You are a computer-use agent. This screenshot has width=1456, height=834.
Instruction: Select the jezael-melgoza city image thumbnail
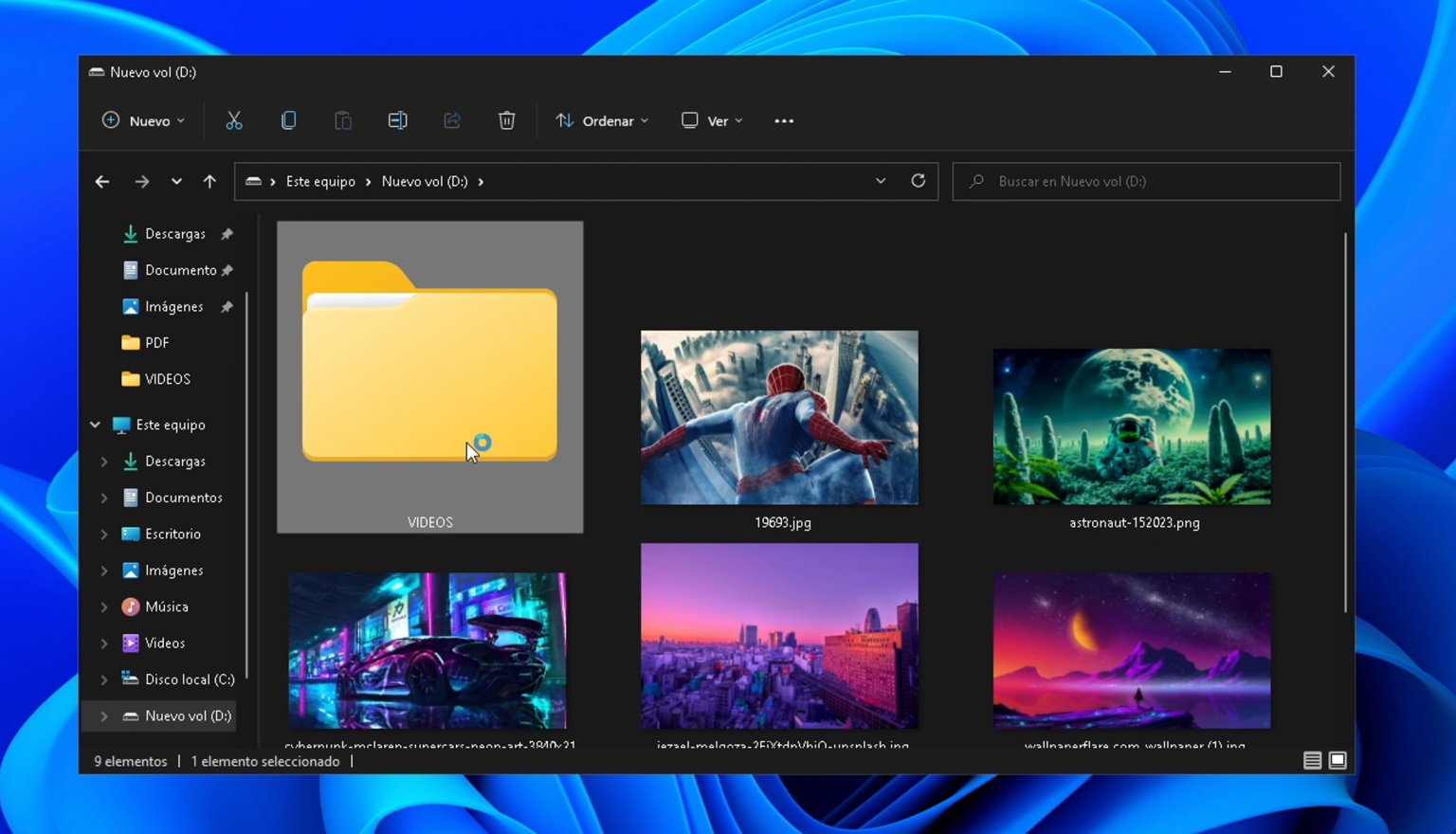779,635
